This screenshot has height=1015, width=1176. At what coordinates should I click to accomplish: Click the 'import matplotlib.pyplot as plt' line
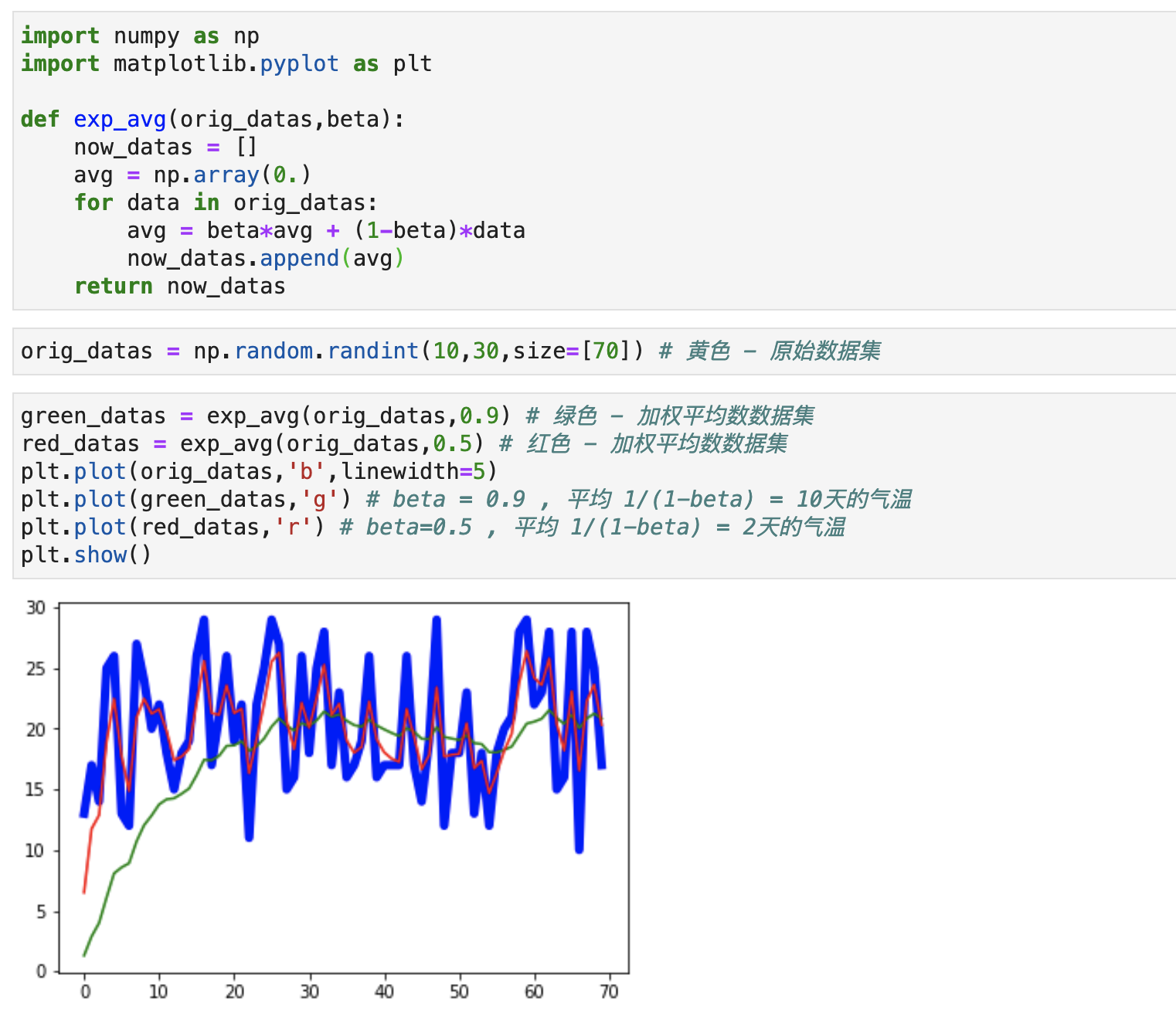tap(226, 64)
